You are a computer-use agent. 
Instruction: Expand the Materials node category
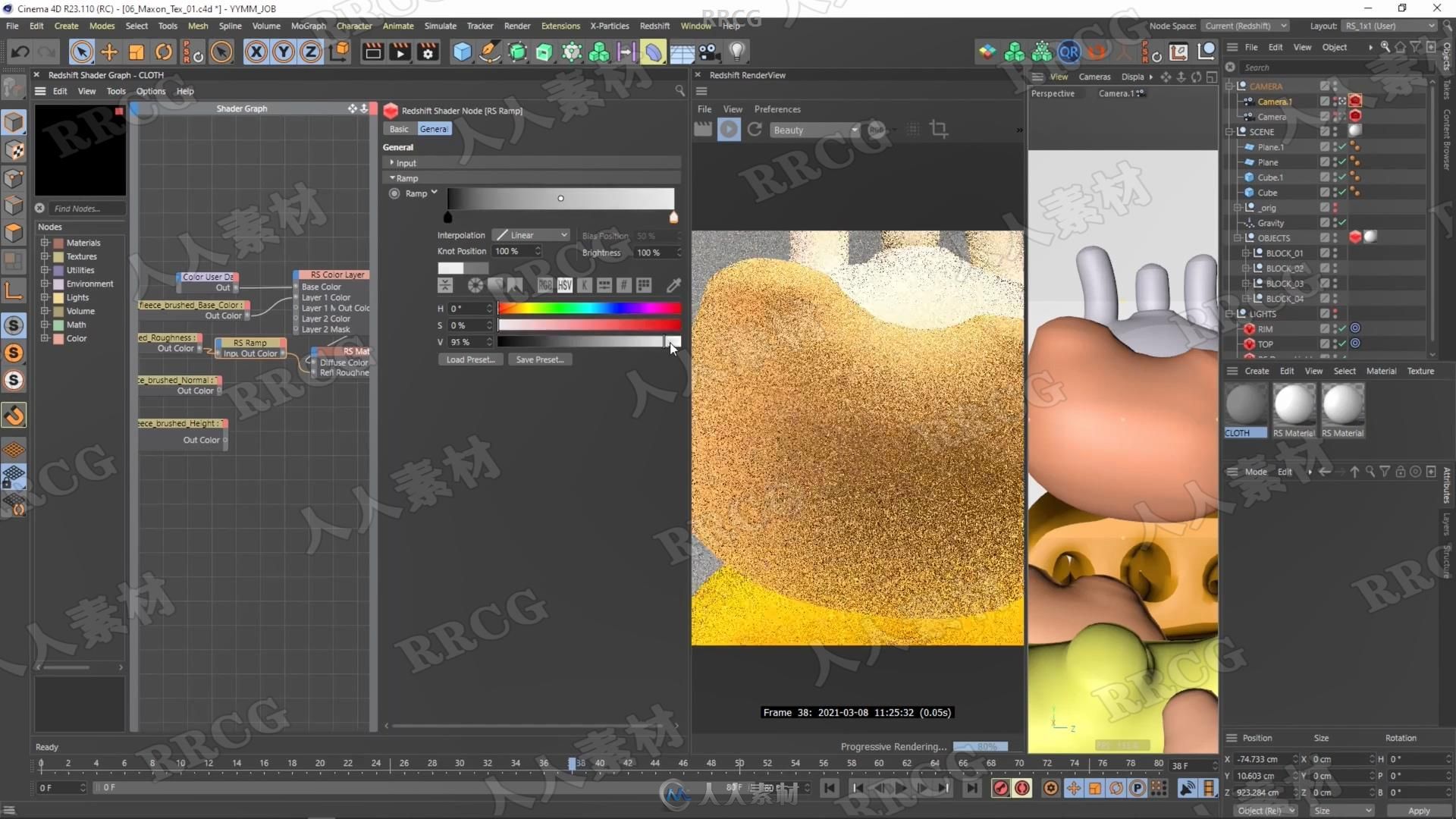click(x=45, y=243)
